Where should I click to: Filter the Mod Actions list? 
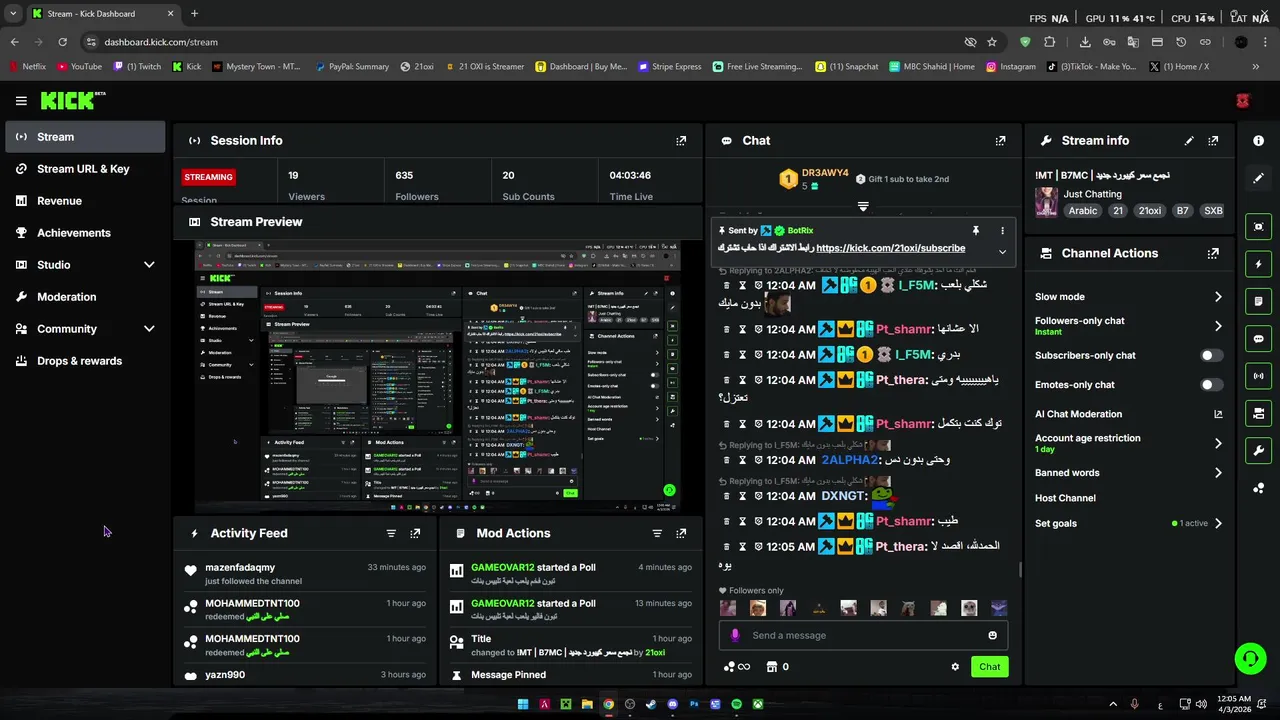[657, 534]
